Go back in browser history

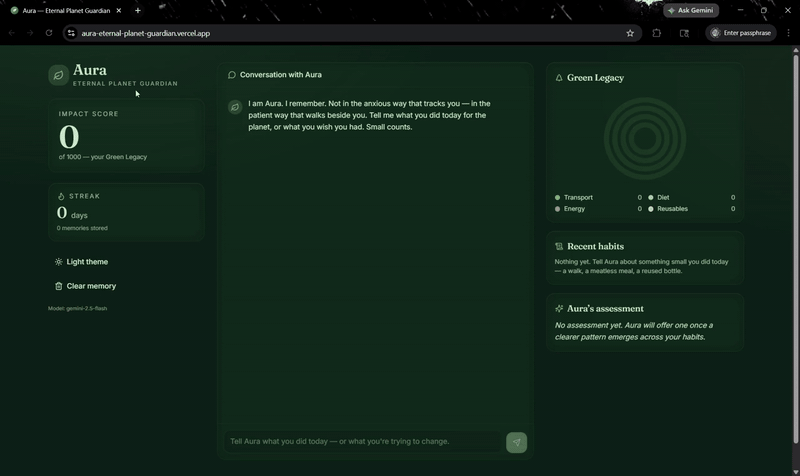12,33
